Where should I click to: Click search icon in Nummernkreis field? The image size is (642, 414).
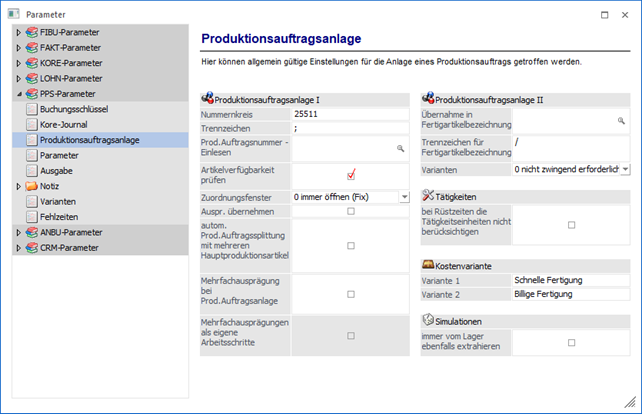click(401, 116)
